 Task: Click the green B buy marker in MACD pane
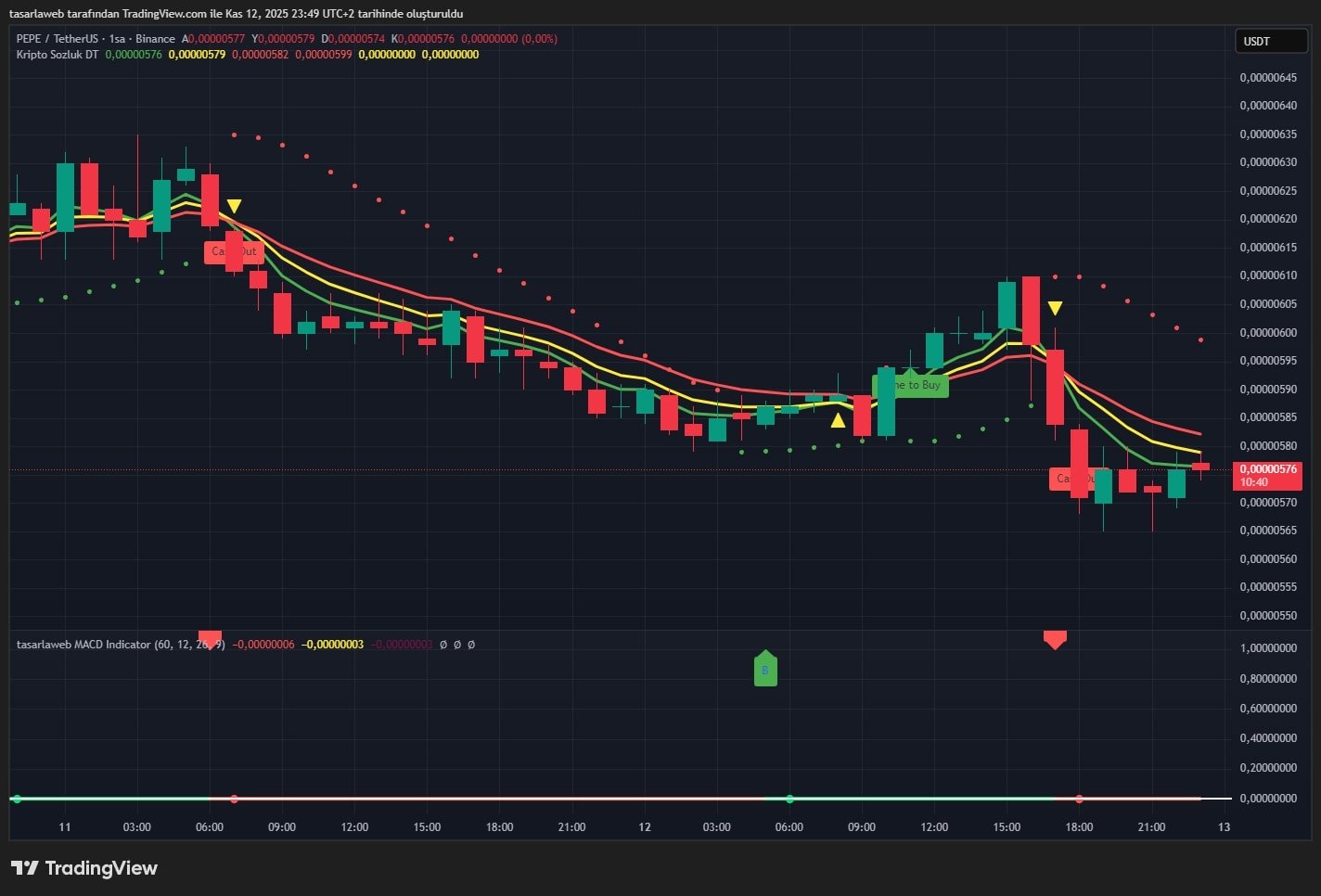click(x=765, y=669)
